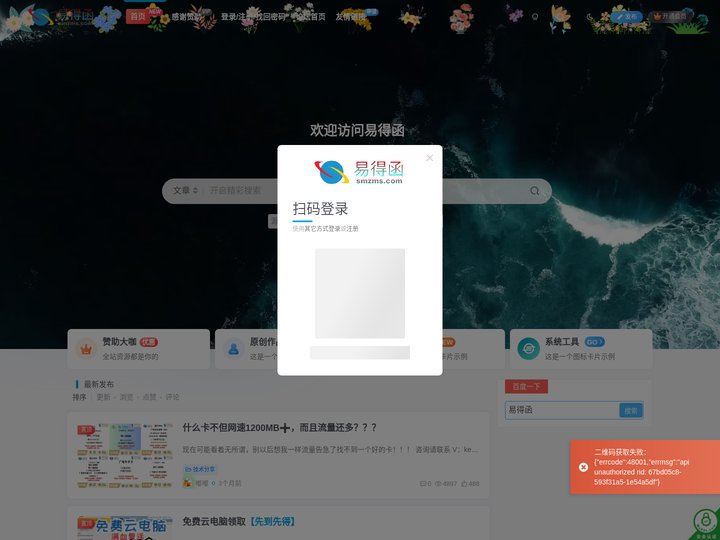This screenshot has height=540, width=720.
Task: Click the magnifier search icon
Action: [534, 191]
